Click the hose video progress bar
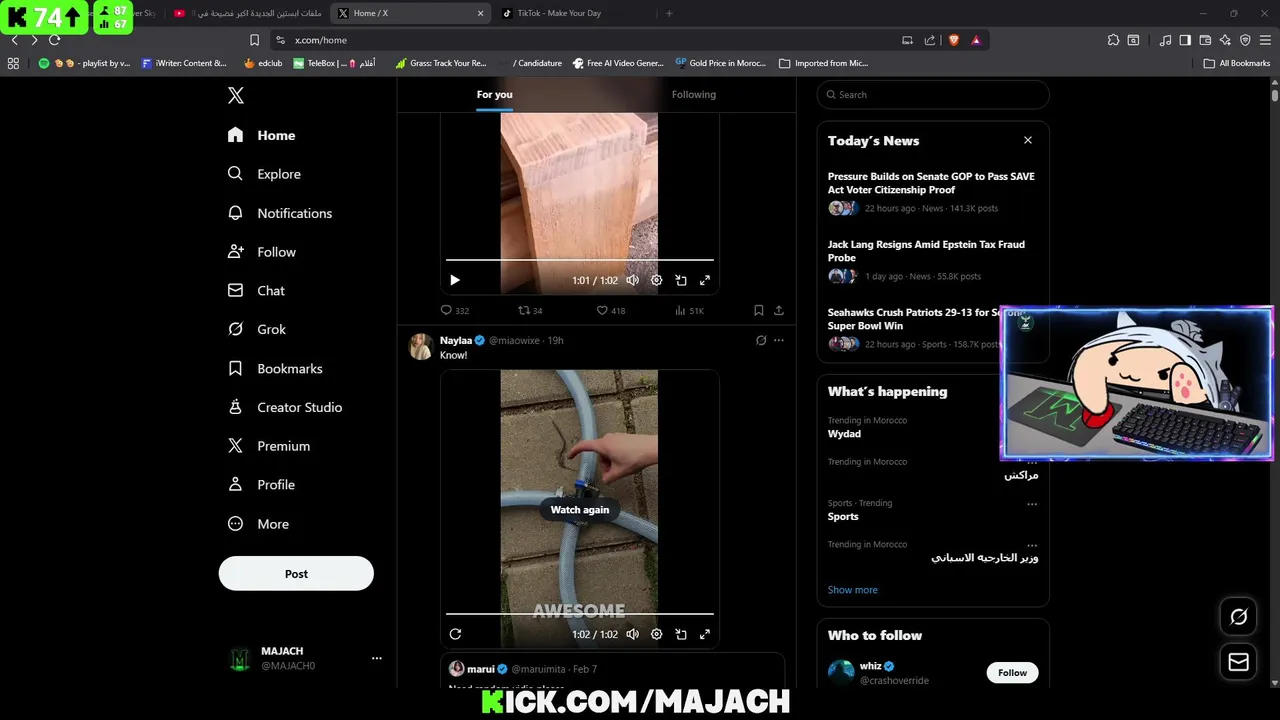Image resolution: width=1280 pixels, height=720 pixels. 580,614
